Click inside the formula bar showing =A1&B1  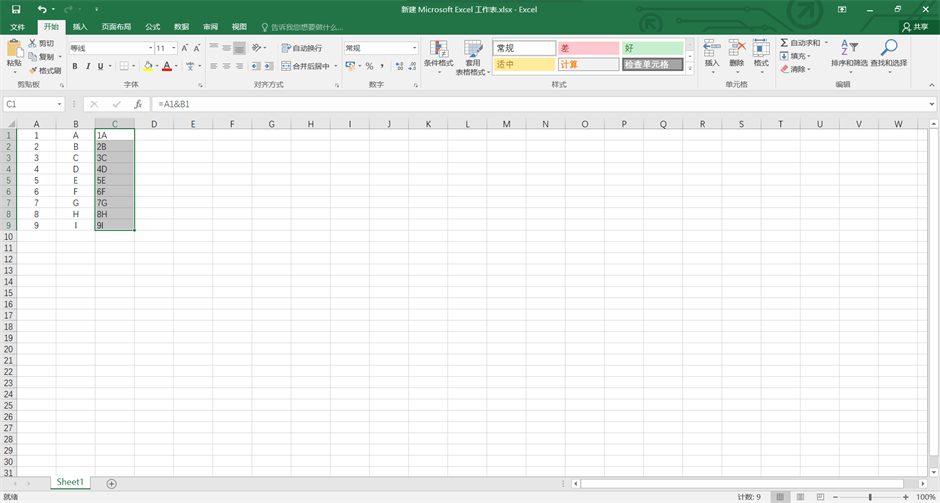click(x=500, y=104)
